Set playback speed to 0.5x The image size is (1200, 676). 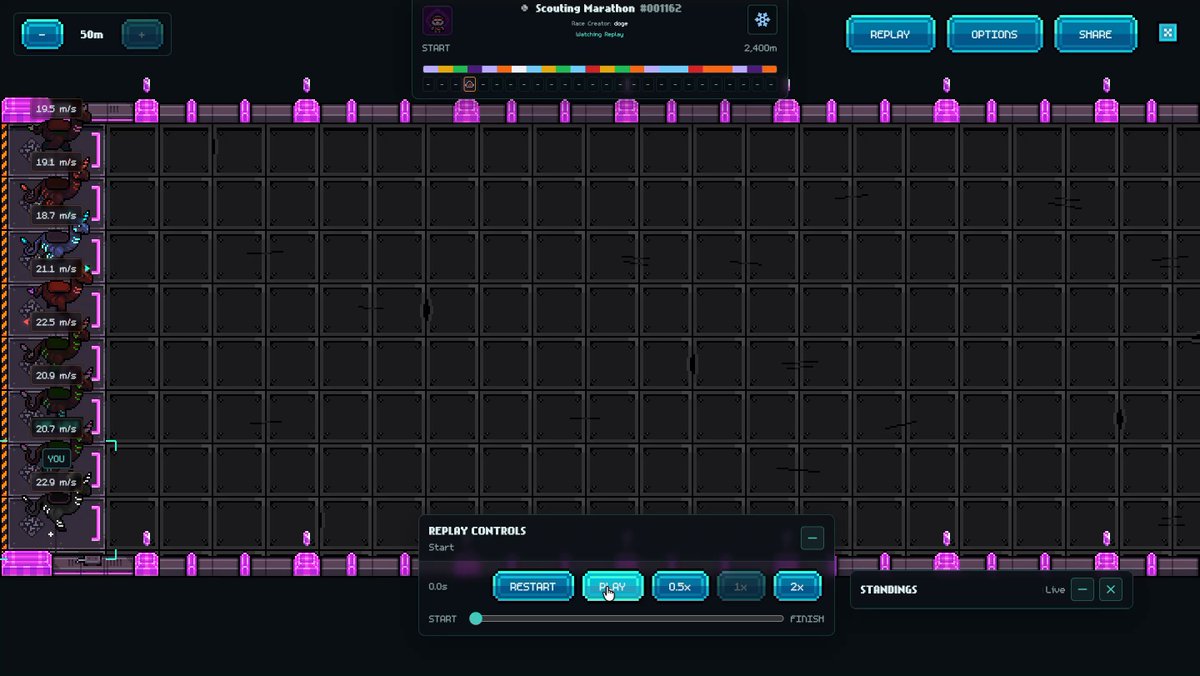[680, 587]
